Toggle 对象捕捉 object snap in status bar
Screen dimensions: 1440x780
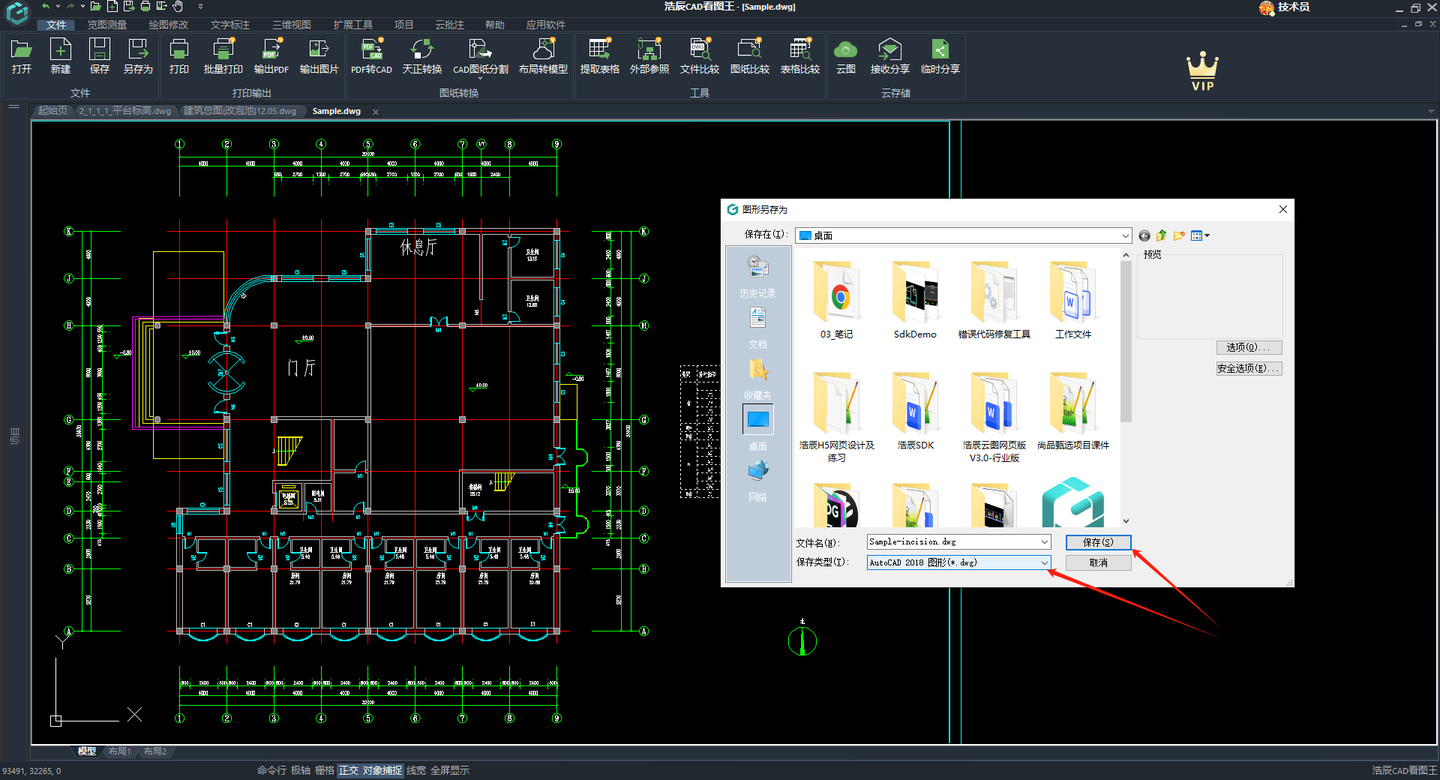tap(382, 771)
